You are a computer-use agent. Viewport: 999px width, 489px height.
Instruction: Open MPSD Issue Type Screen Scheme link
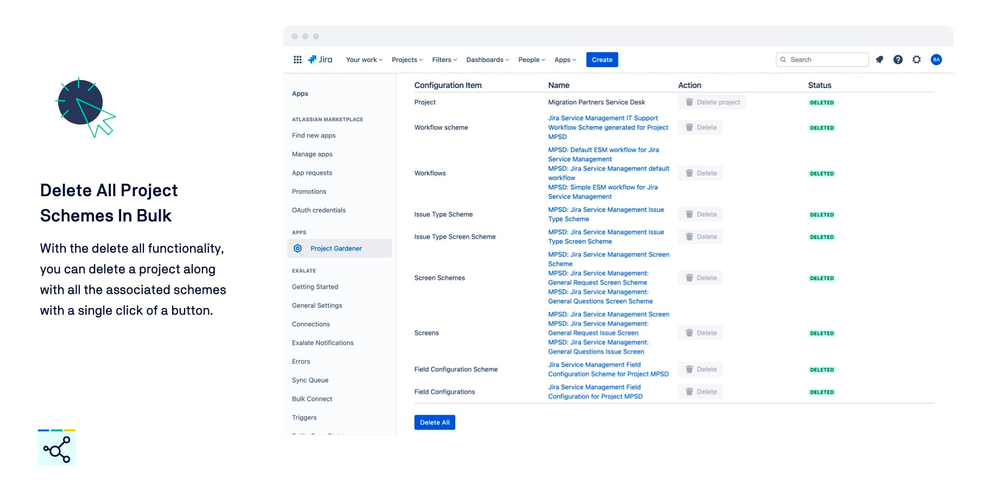(606, 236)
